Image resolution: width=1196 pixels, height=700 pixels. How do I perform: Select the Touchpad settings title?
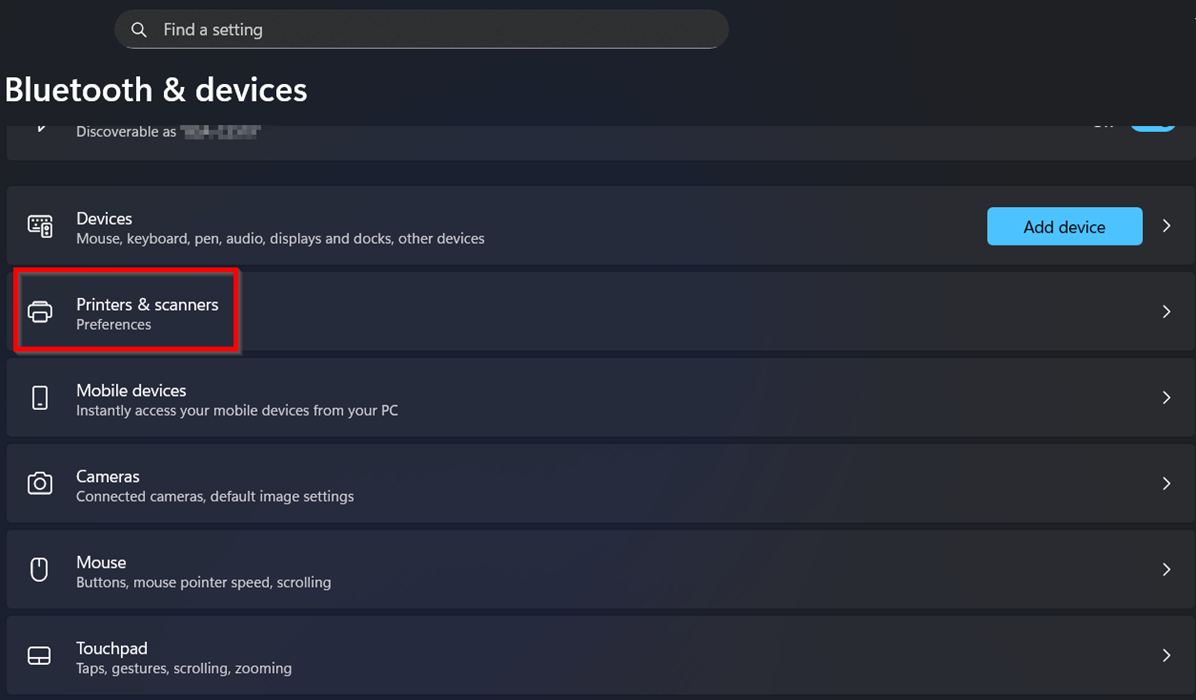111,648
